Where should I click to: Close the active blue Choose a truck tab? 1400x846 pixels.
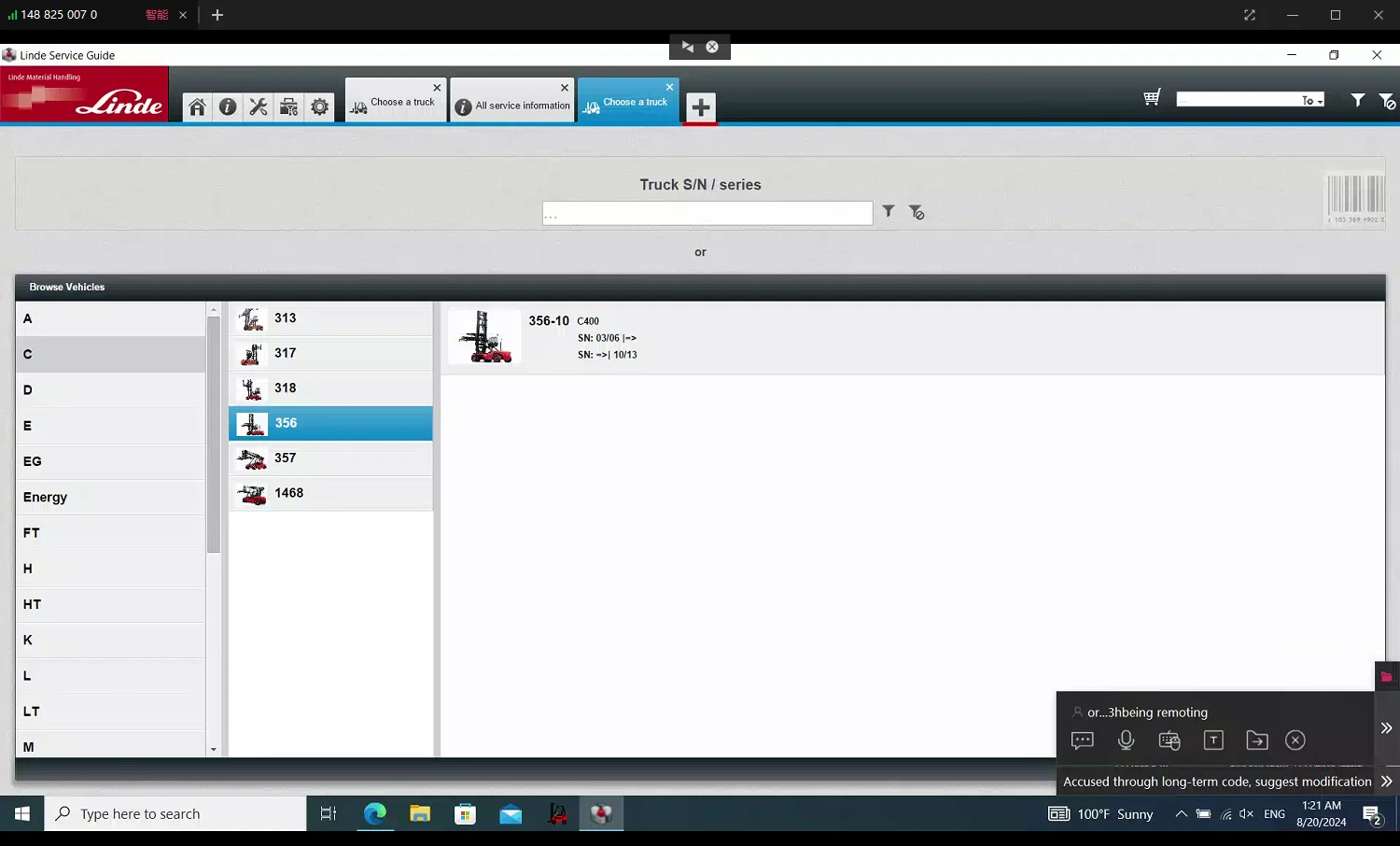[x=669, y=87]
